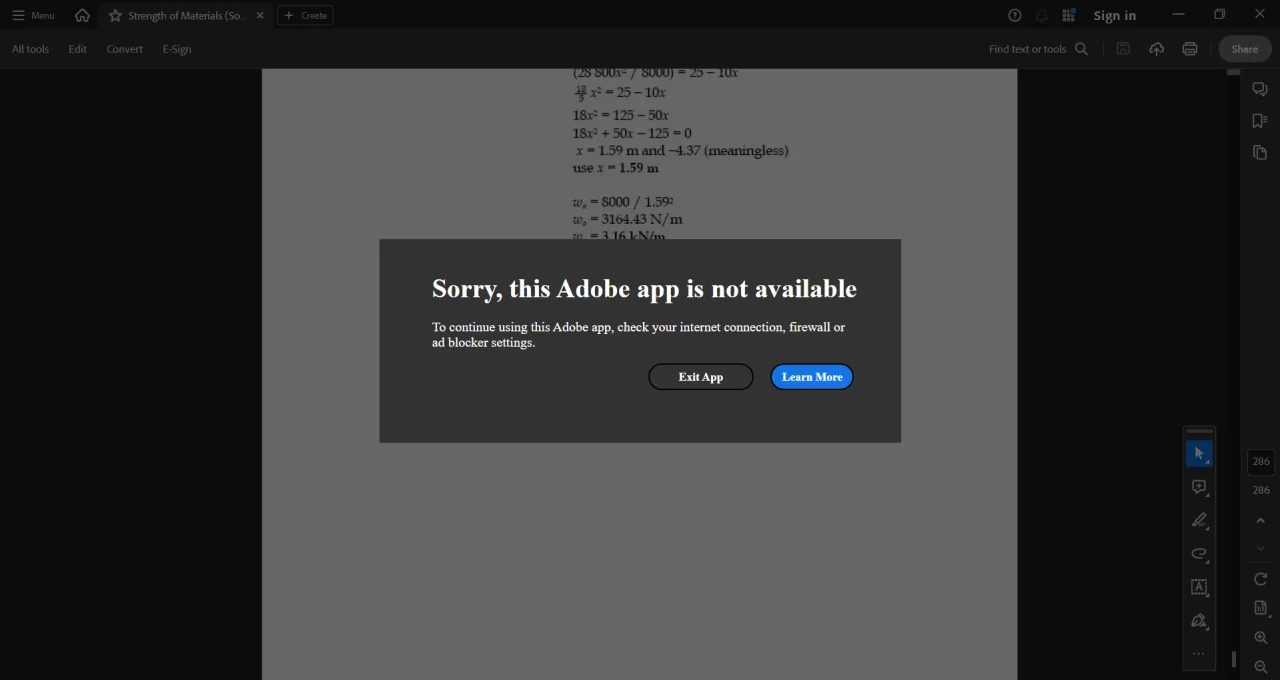Open more tools ellipsis in quick toolbar

(1199, 654)
